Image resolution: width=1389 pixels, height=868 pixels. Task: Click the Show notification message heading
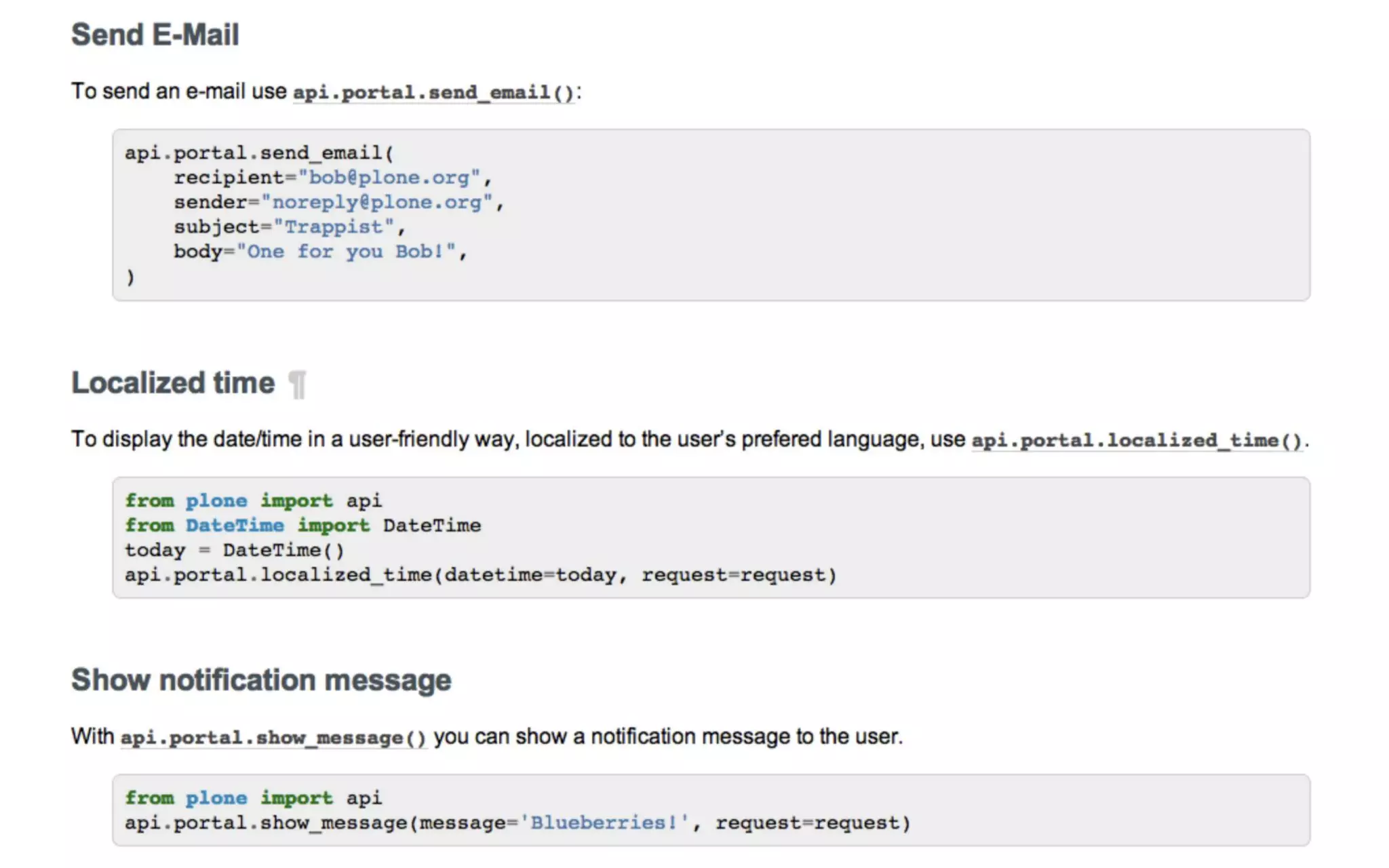pos(261,680)
